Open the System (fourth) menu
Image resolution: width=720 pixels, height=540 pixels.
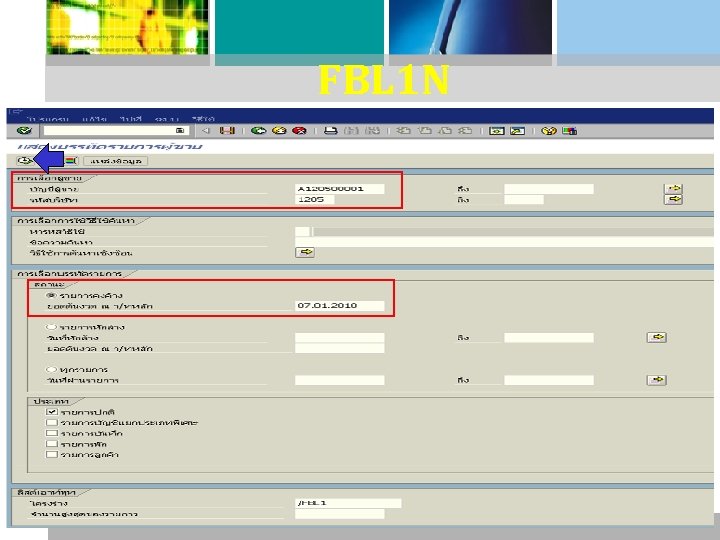point(167,119)
